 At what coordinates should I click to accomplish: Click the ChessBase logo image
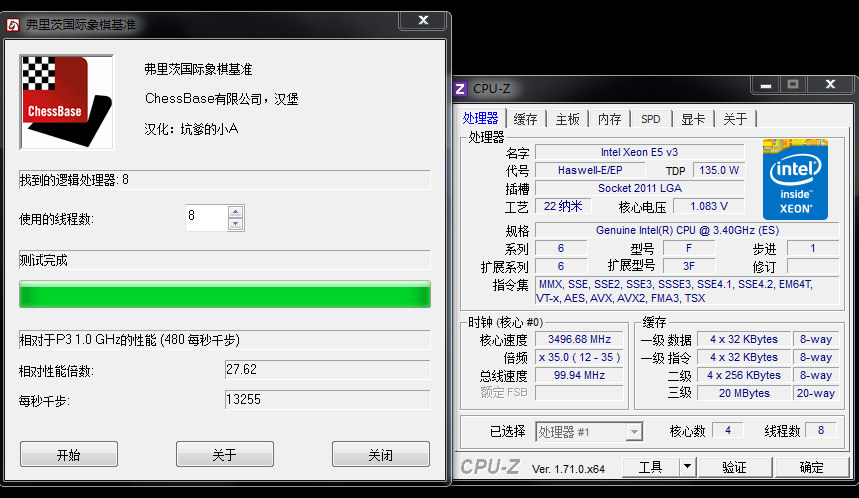66,101
